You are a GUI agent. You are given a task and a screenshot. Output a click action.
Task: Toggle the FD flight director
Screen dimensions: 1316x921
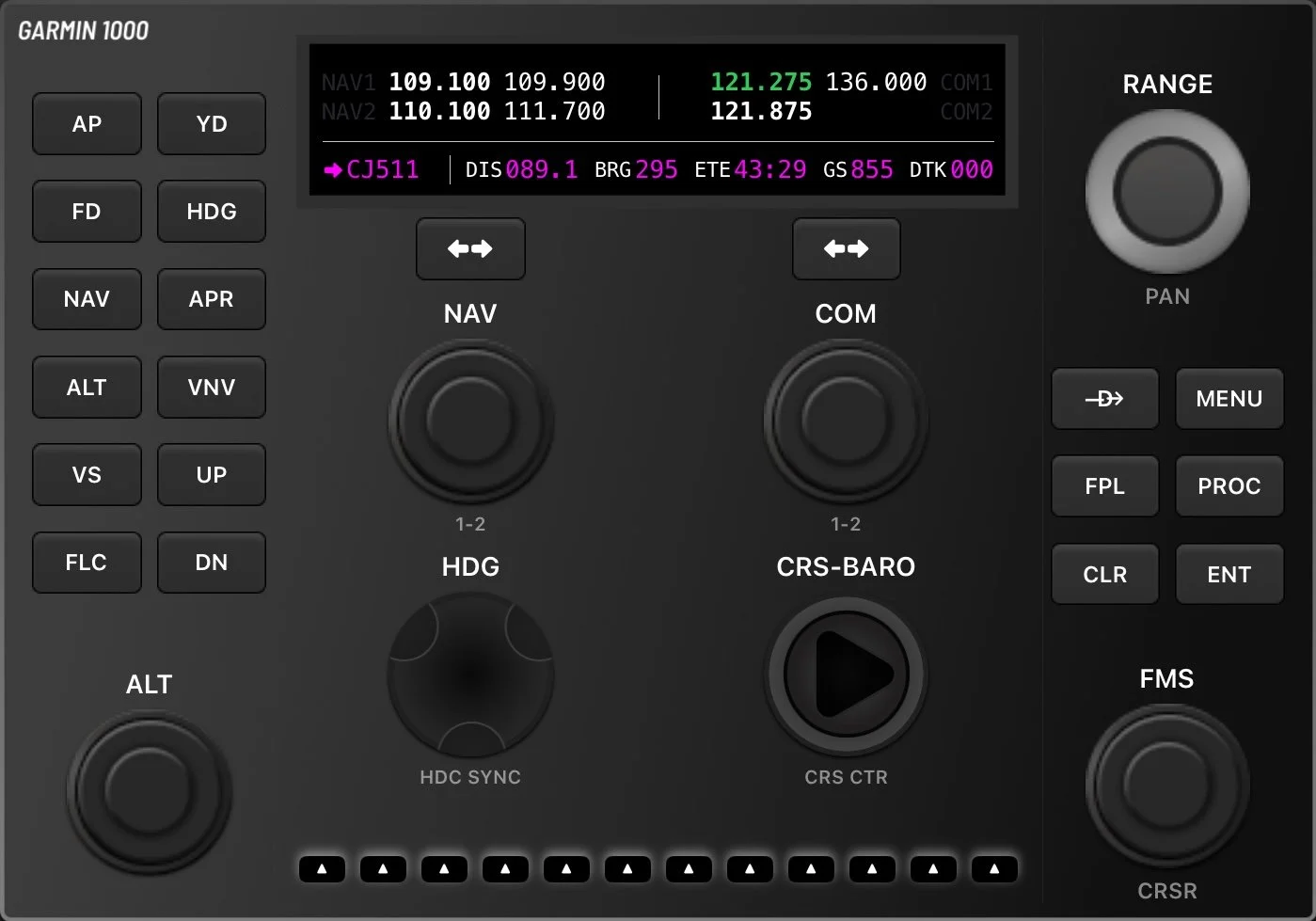pyautogui.click(x=87, y=212)
